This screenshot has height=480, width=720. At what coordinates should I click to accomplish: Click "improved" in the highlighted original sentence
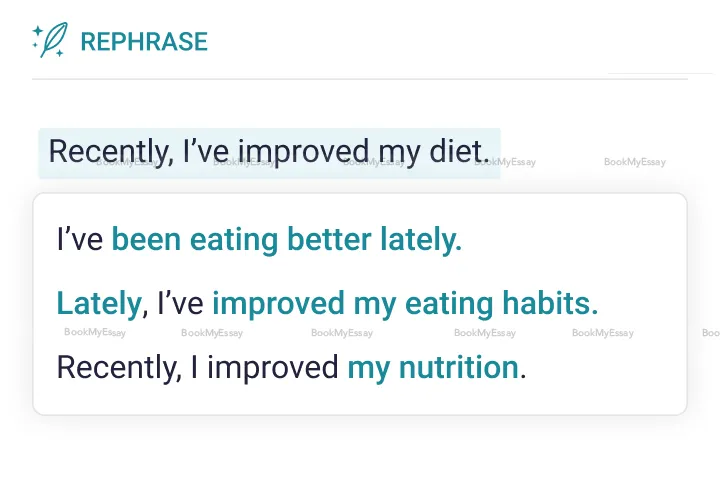(x=303, y=152)
